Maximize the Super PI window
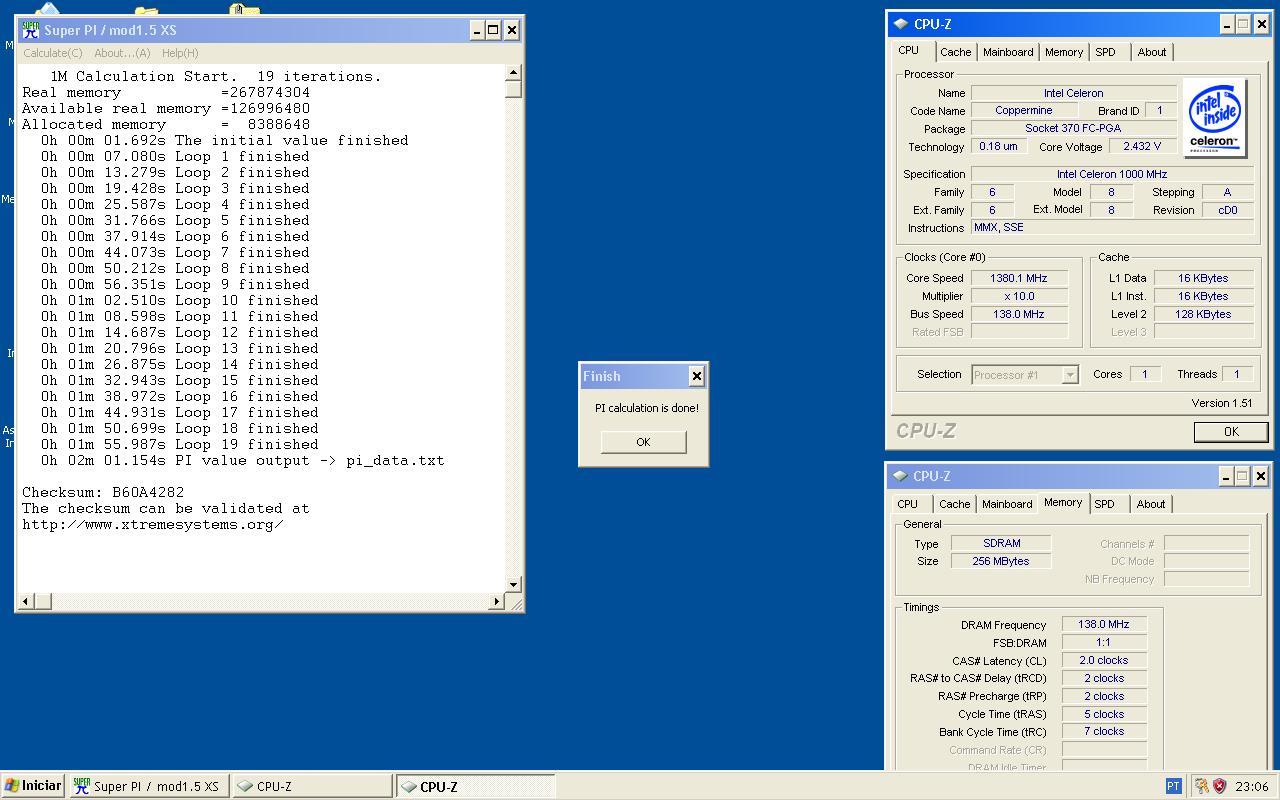Image resolution: width=1280 pixels, height=800 pixels. pyautogui.click(x=493, y=31)
